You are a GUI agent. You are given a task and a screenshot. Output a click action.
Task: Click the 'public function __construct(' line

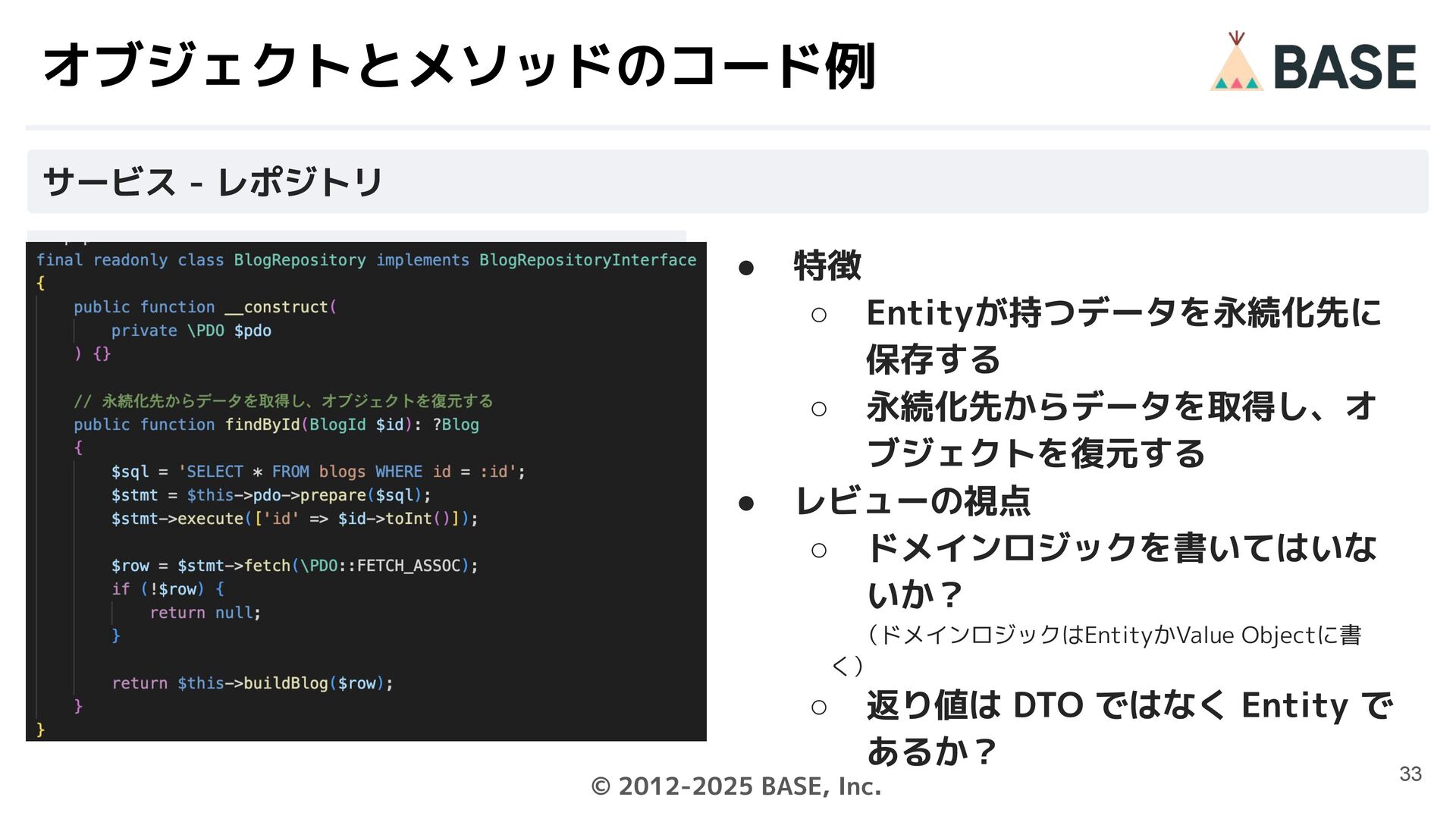click(205, 307)
